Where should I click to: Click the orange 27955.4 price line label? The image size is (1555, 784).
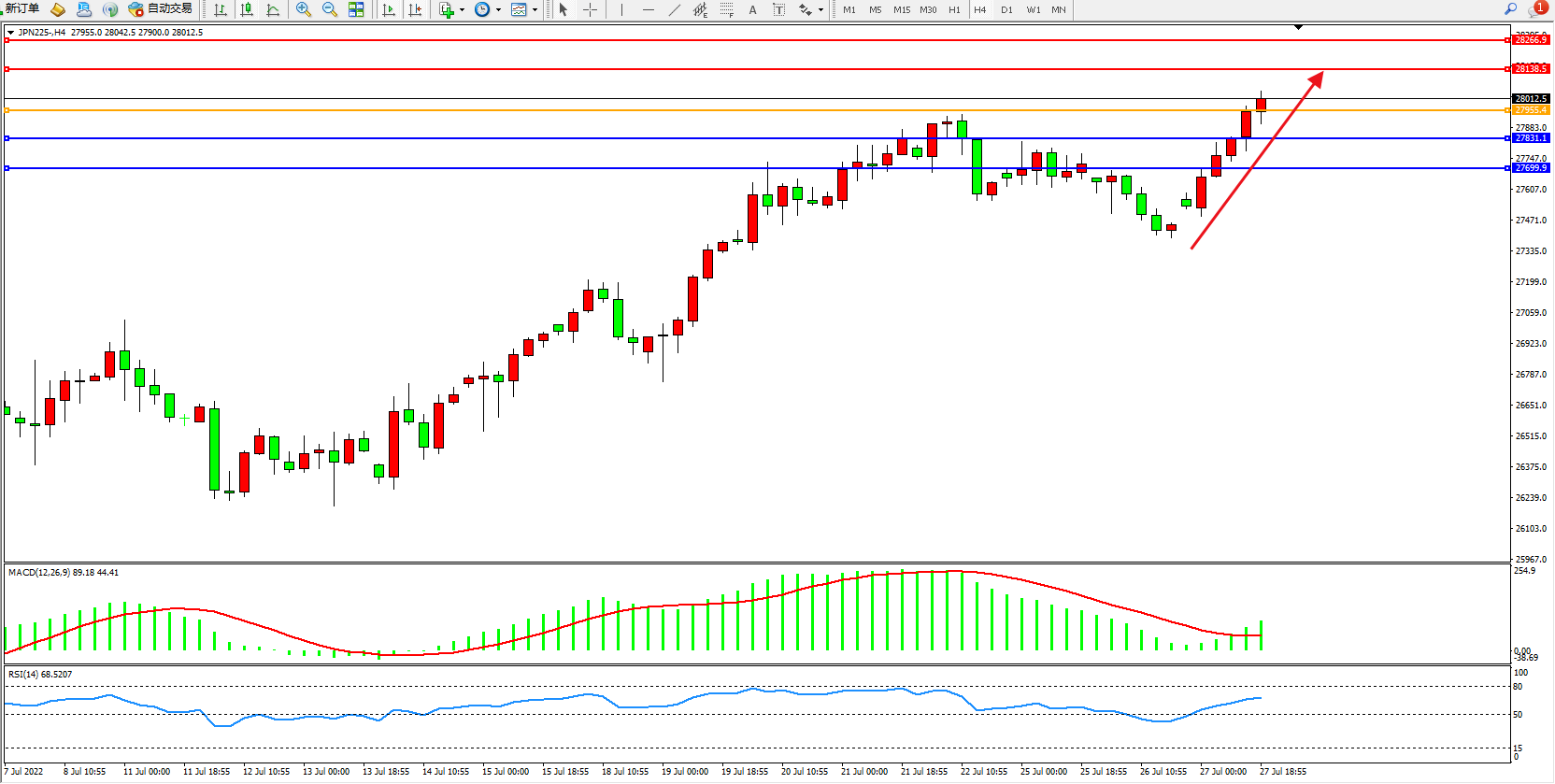pos(1531,110)
